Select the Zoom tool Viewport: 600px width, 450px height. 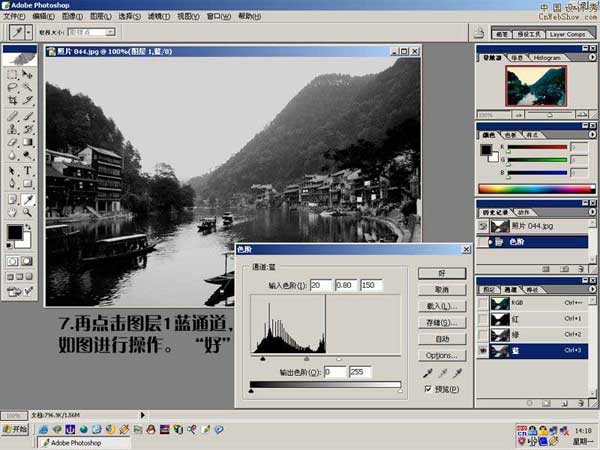(x=27, y=212)
